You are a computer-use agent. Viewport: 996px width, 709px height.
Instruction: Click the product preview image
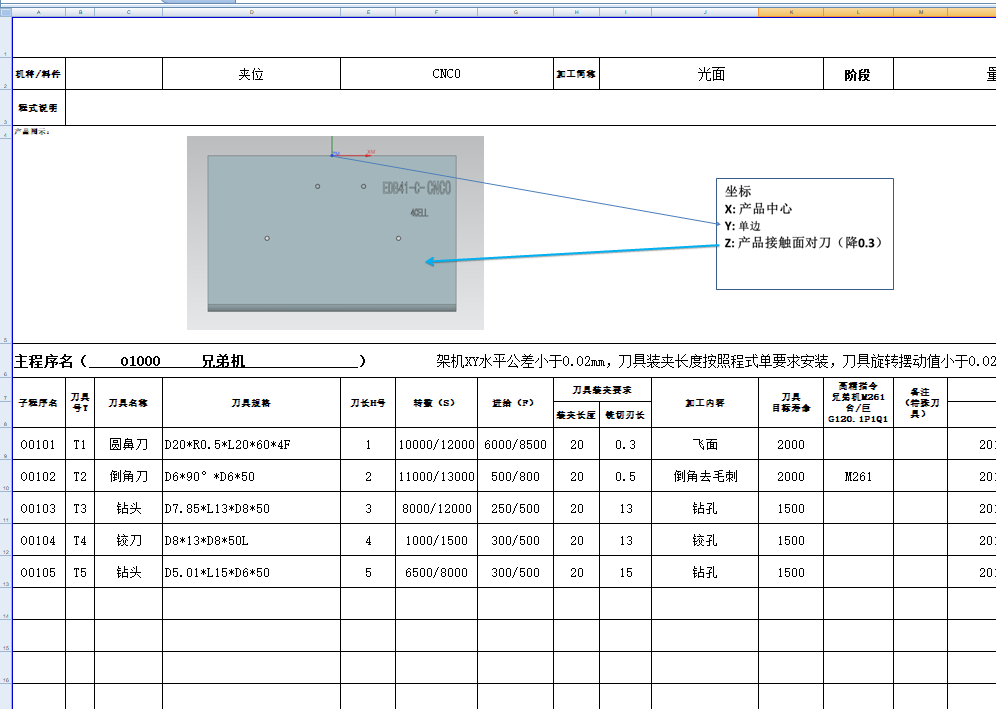pyautogui.click(x=335, y=232)
